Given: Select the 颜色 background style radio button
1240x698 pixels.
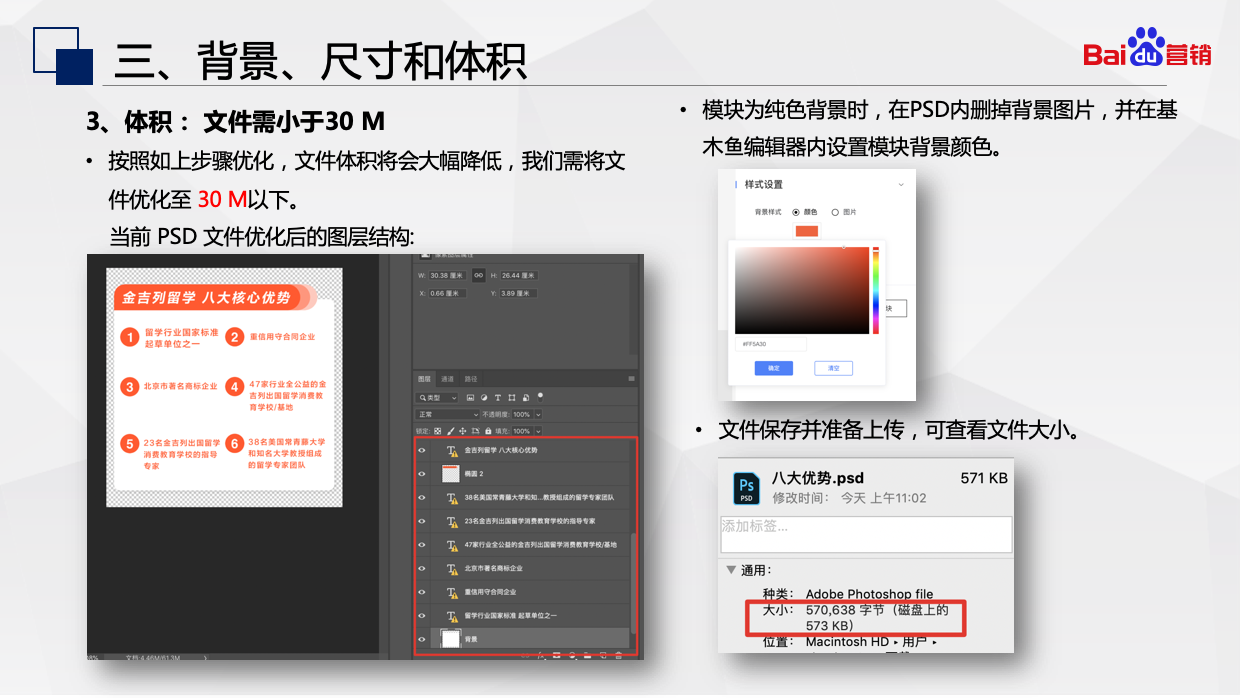Looking at the screenshot, I should 796,212.
